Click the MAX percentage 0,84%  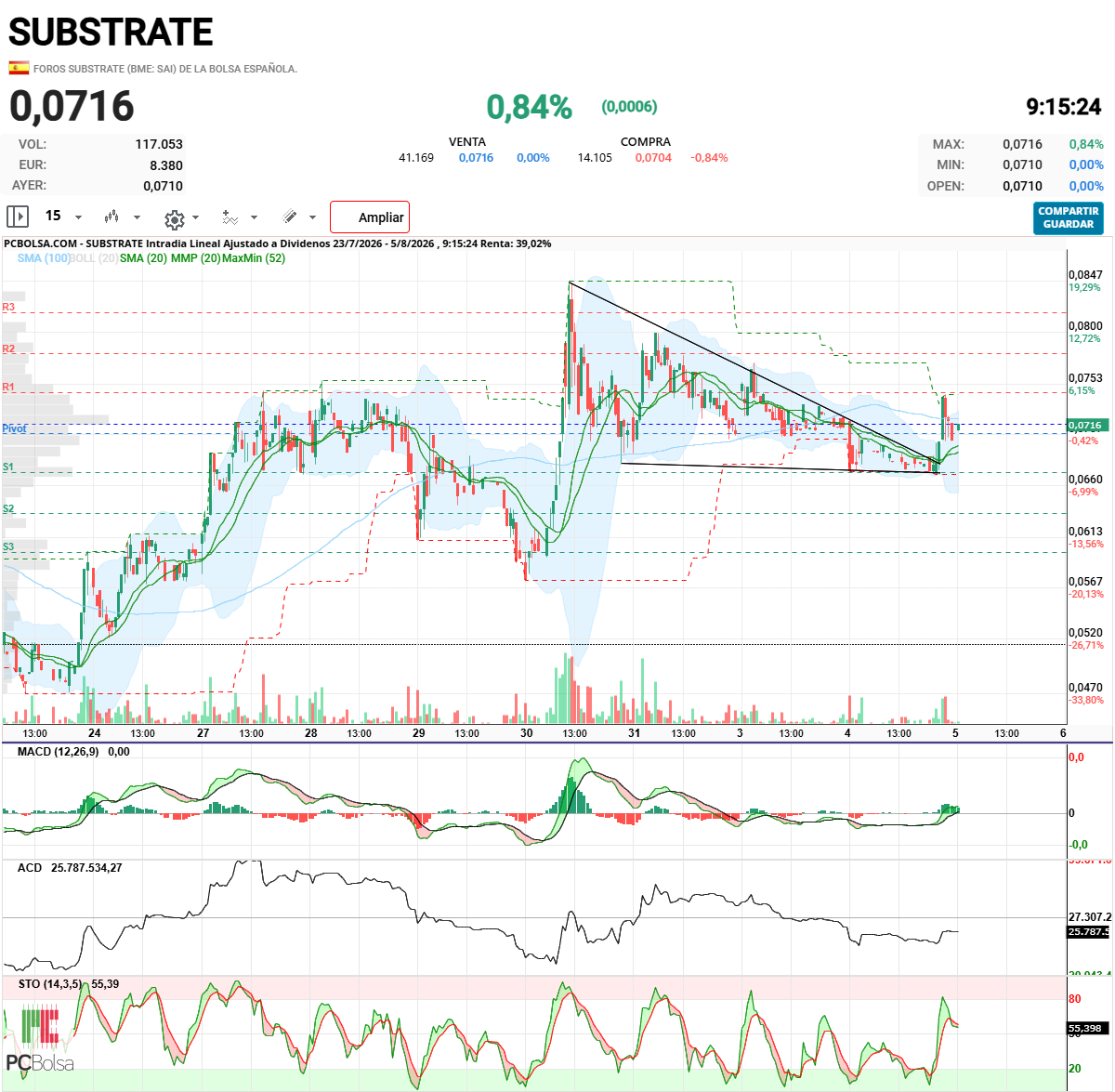1086,144
